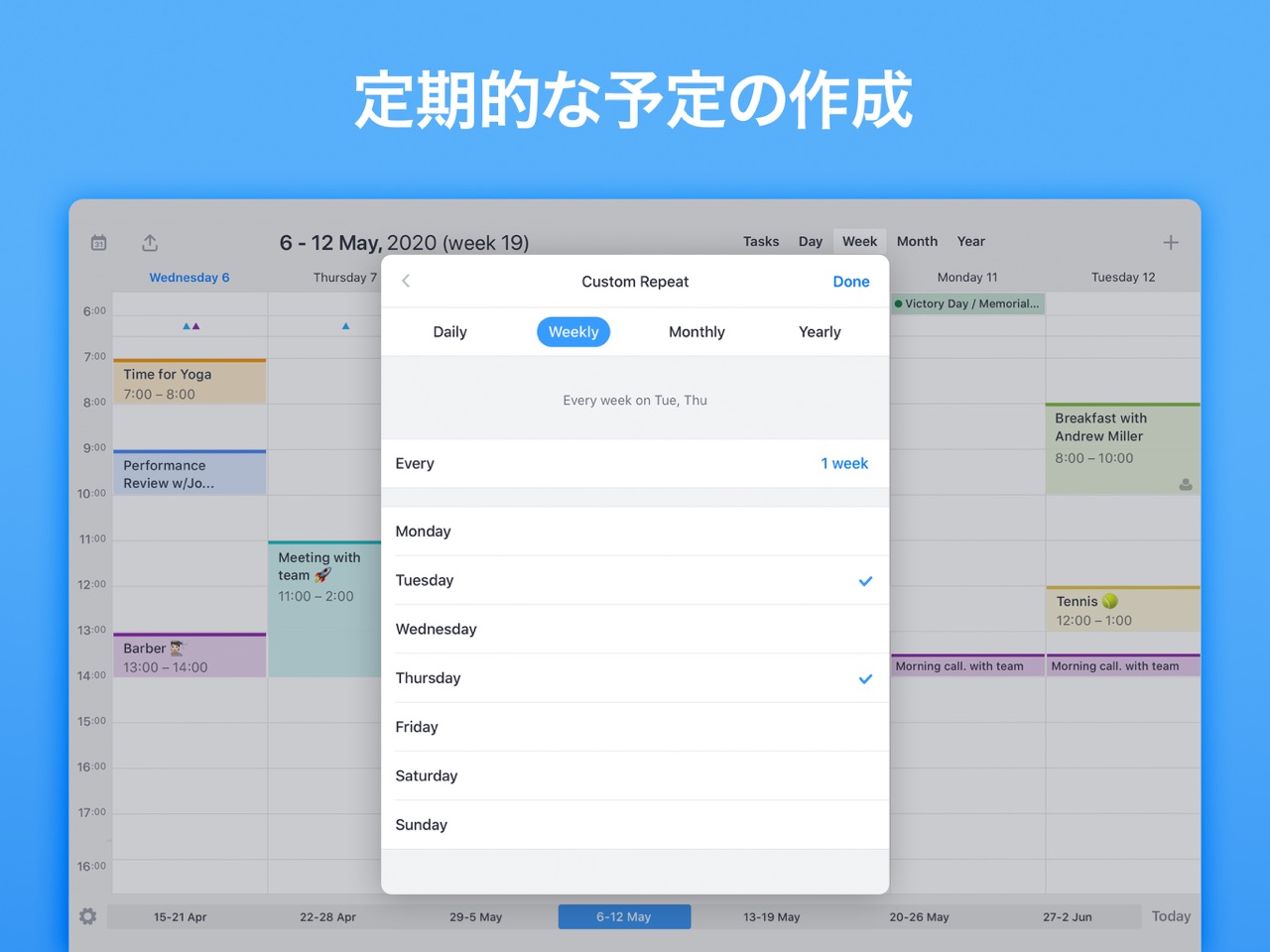Open Victory Day all-day event
This screenshot has height=952, width=1270.
968,303
